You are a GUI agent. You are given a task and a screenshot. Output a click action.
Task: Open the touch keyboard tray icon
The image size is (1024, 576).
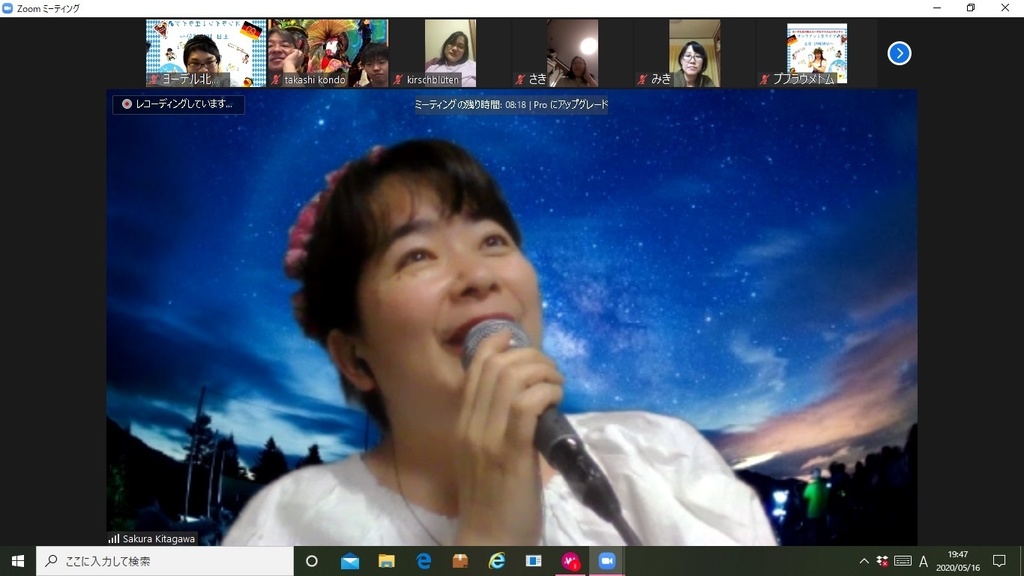click(x=903, y=561)
